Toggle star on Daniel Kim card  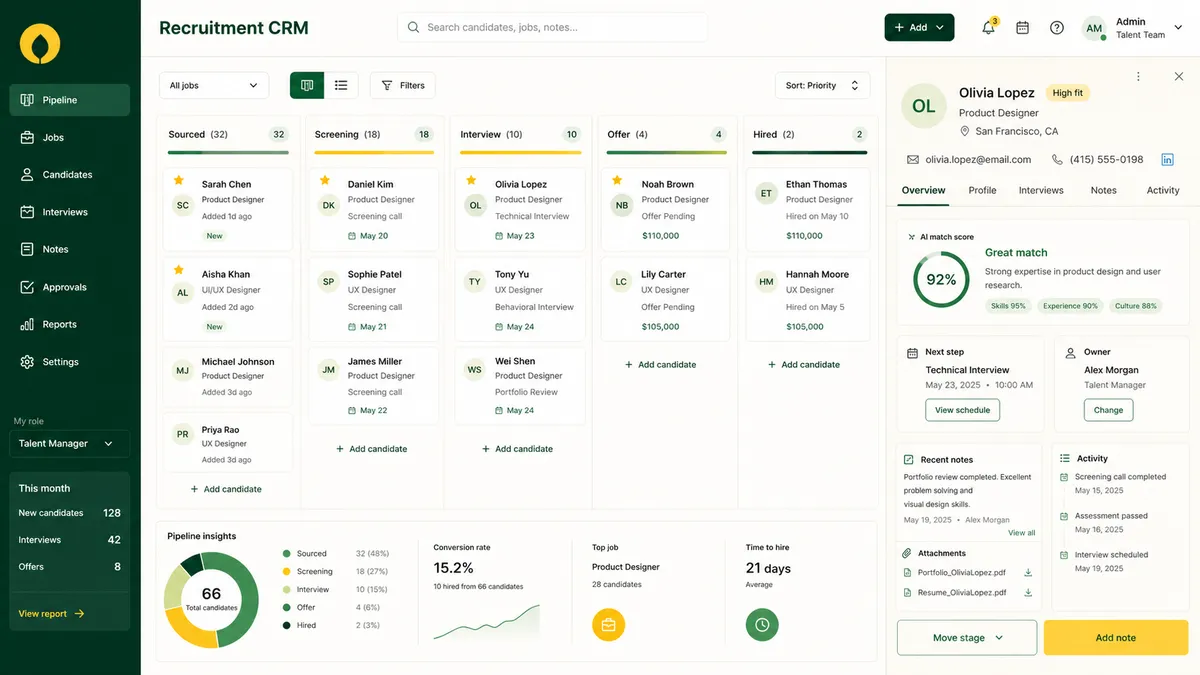tap(325, 180)
